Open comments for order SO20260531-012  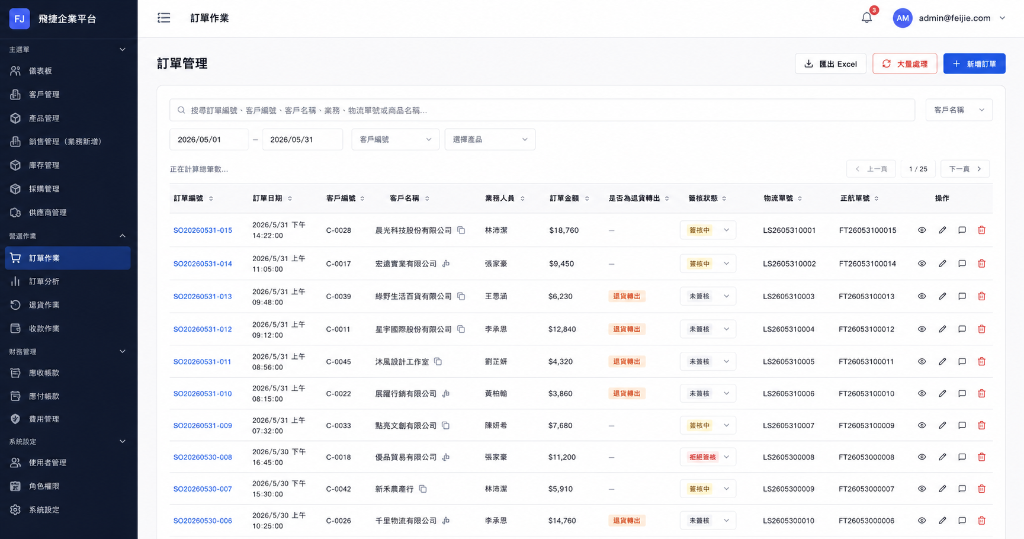[962, 329]
